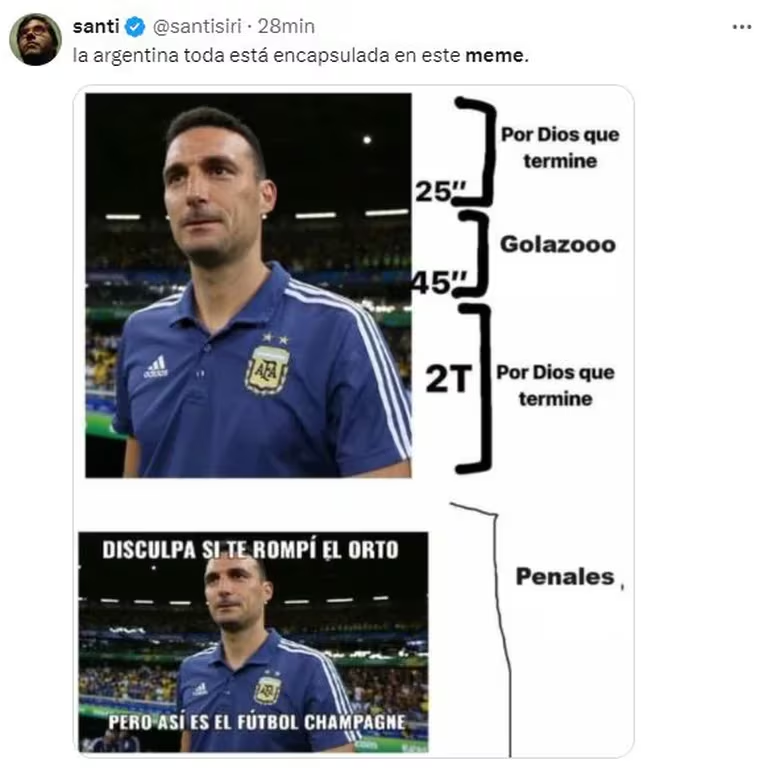
Task: Open santi's round profile avatar
Action: coord(35,39)
